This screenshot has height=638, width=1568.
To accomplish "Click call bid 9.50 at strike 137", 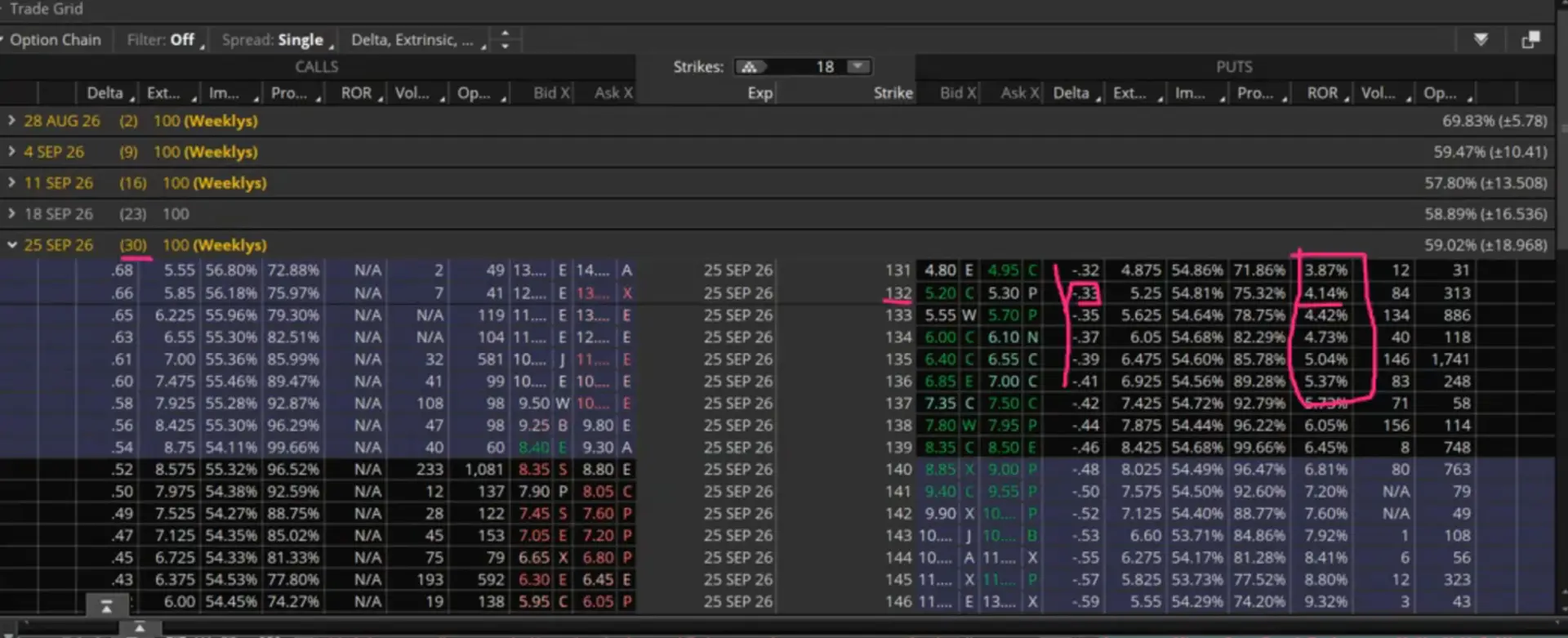I will coord(534,403).
